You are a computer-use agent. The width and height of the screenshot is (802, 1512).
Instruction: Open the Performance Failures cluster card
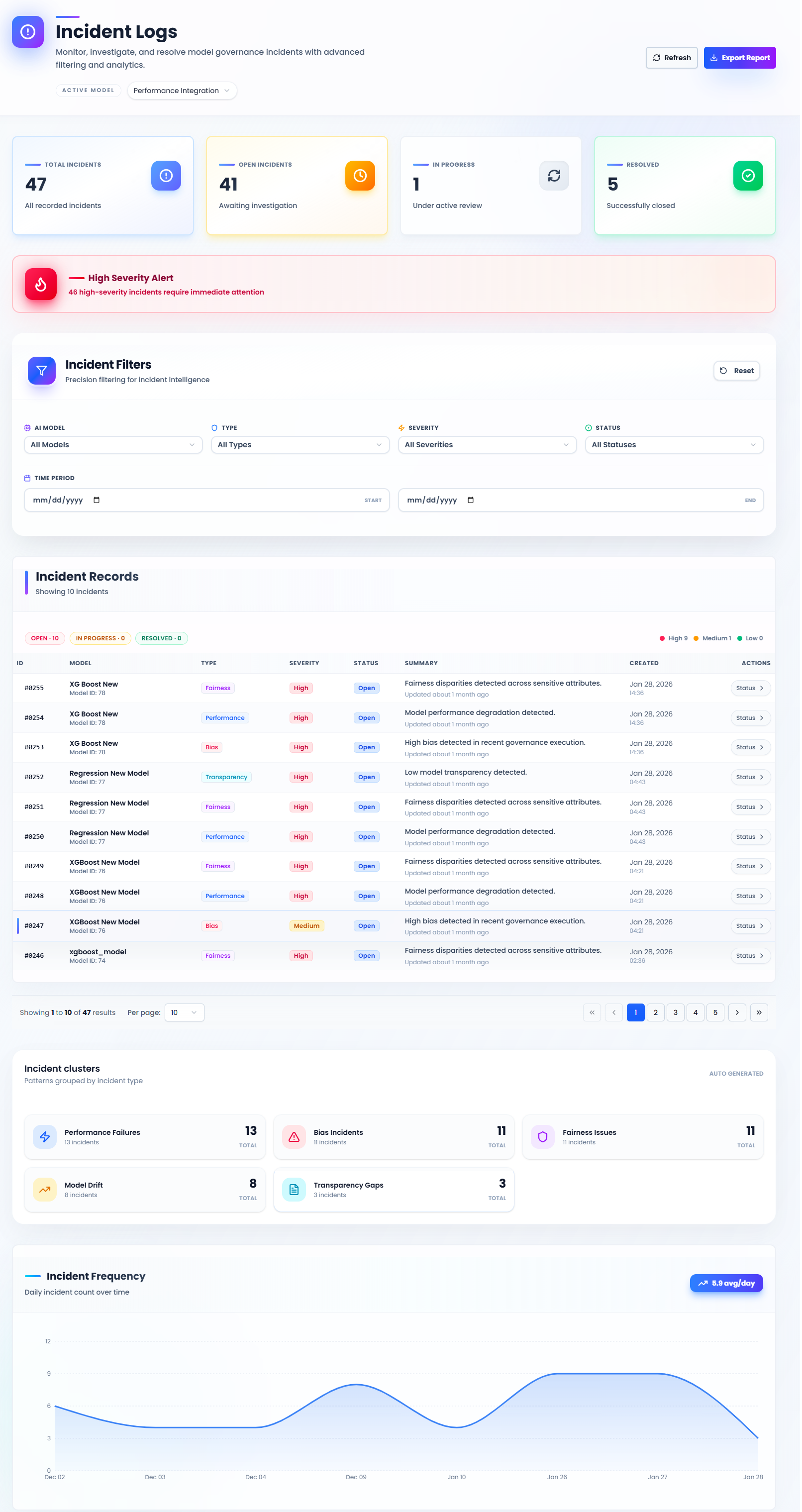click(x=145, y=1137)
